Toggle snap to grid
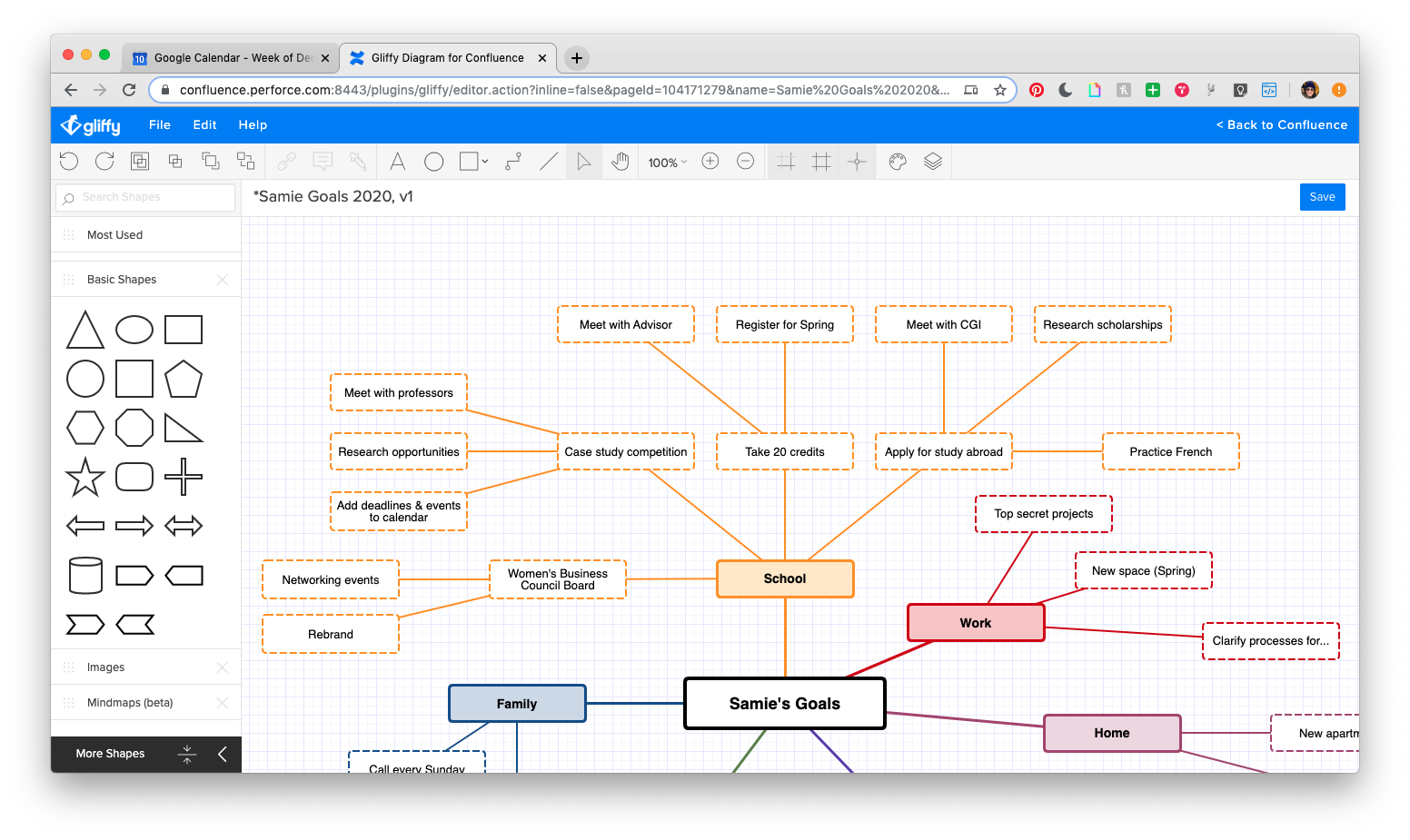This screenshot has height=840, width=1410. (787, 161)
